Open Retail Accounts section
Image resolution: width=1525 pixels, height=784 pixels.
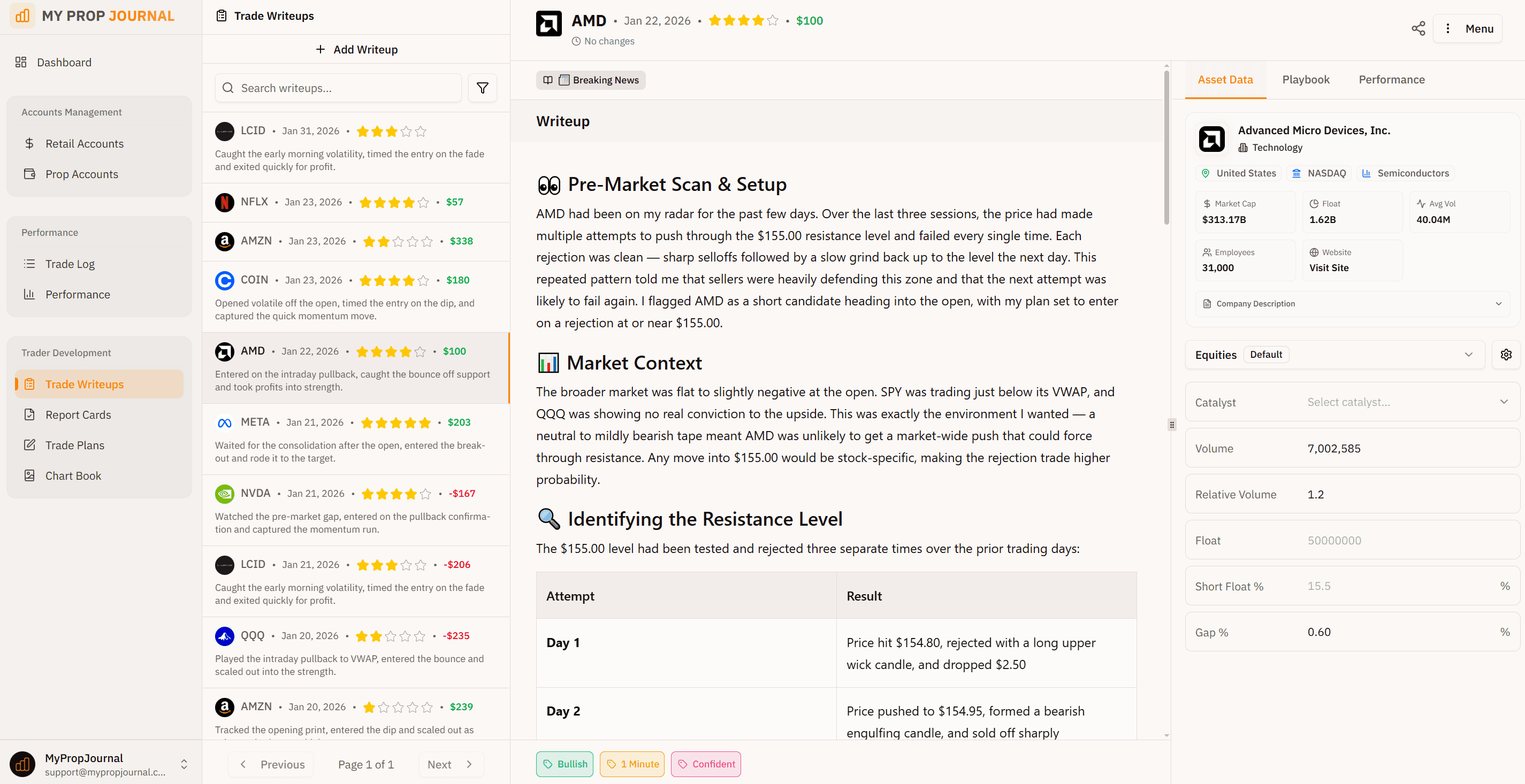point(100,143)
